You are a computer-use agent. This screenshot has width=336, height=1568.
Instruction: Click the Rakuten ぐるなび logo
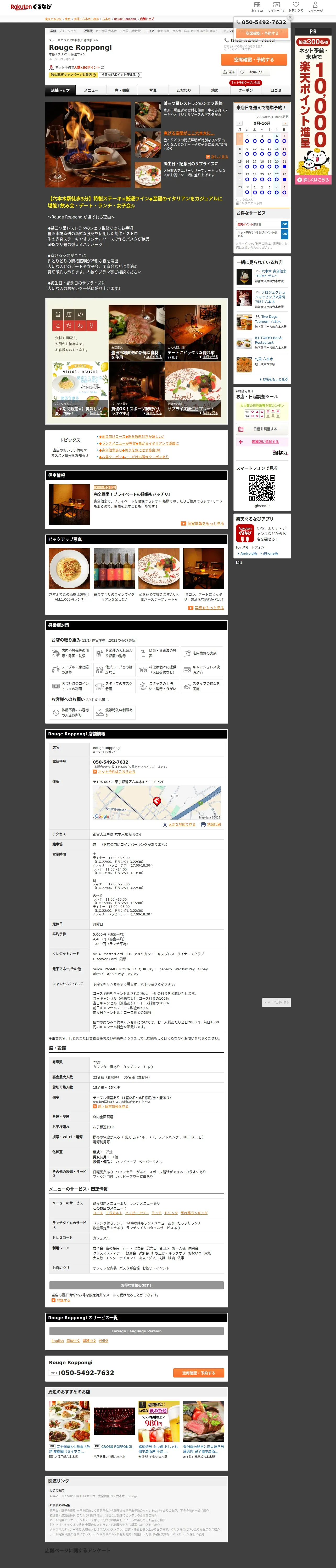click(31, 7)
